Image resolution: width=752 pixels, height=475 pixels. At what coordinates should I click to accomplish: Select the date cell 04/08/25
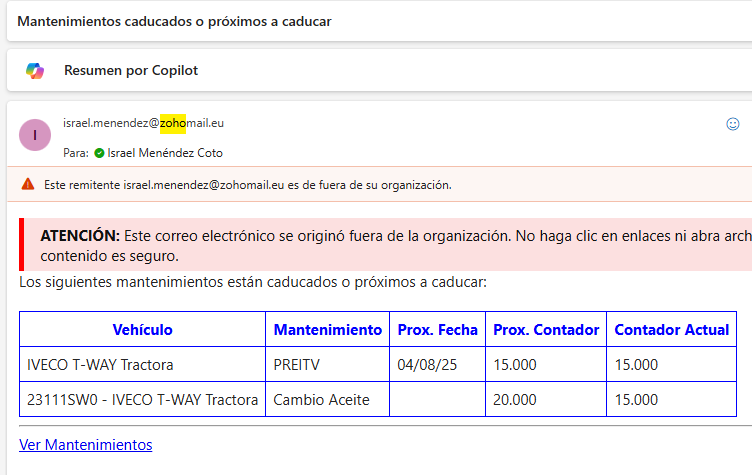tap(437, 365)
